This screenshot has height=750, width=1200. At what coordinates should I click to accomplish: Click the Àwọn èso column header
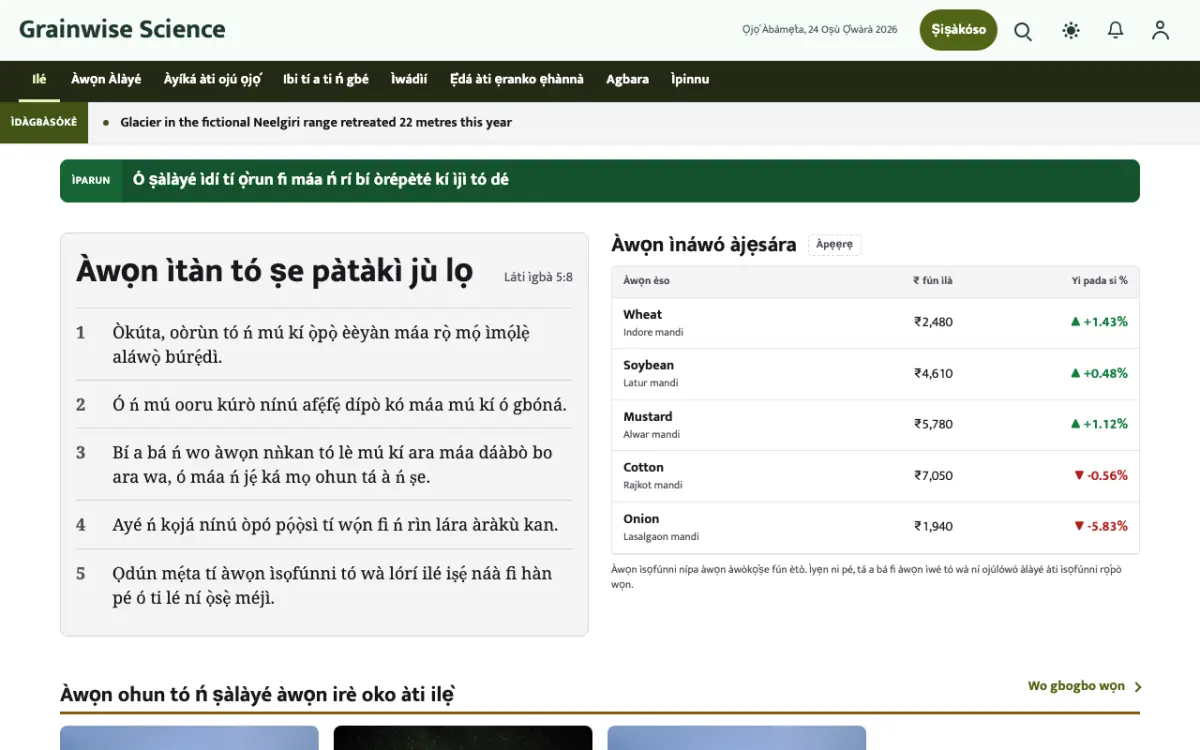646,281
